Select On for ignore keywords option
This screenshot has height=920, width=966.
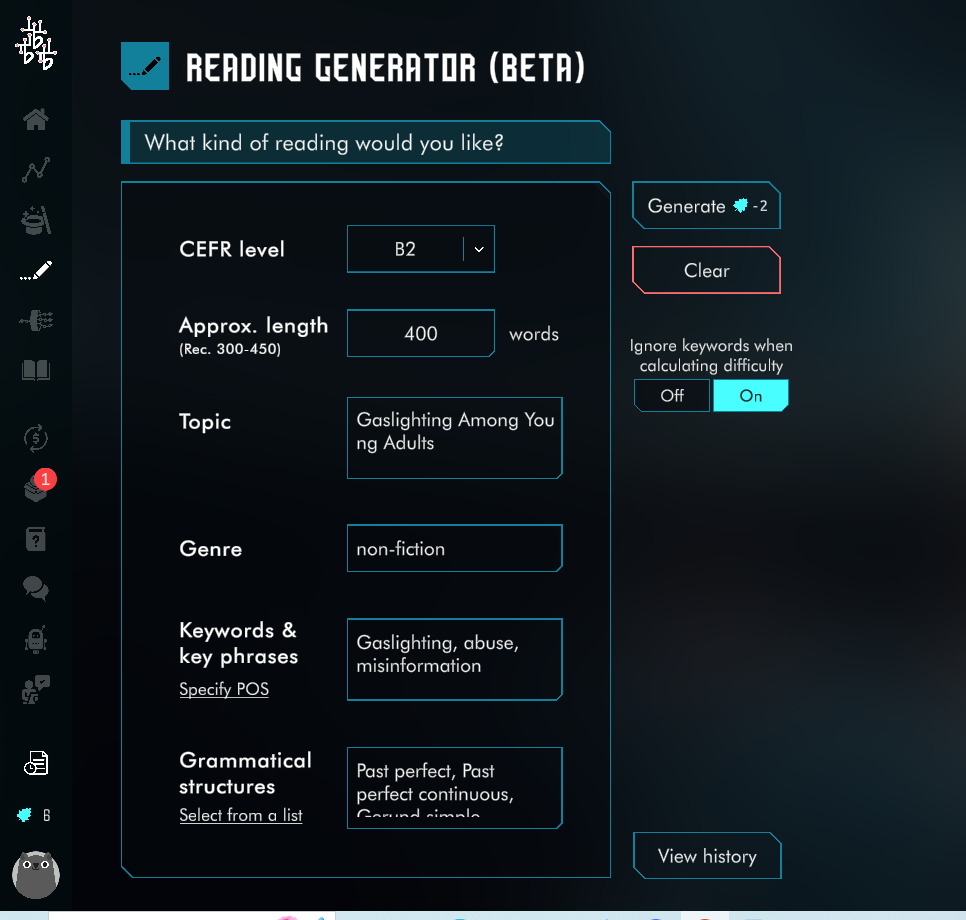coord(750,396)
